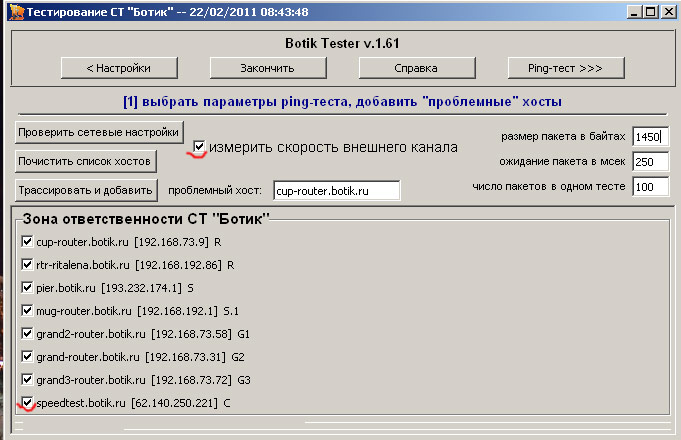Image resolution: width=681 pixels, height=440 pixels.
Task: Click Проверить сетевые настройки button
Action: click(x=99, y=132)
